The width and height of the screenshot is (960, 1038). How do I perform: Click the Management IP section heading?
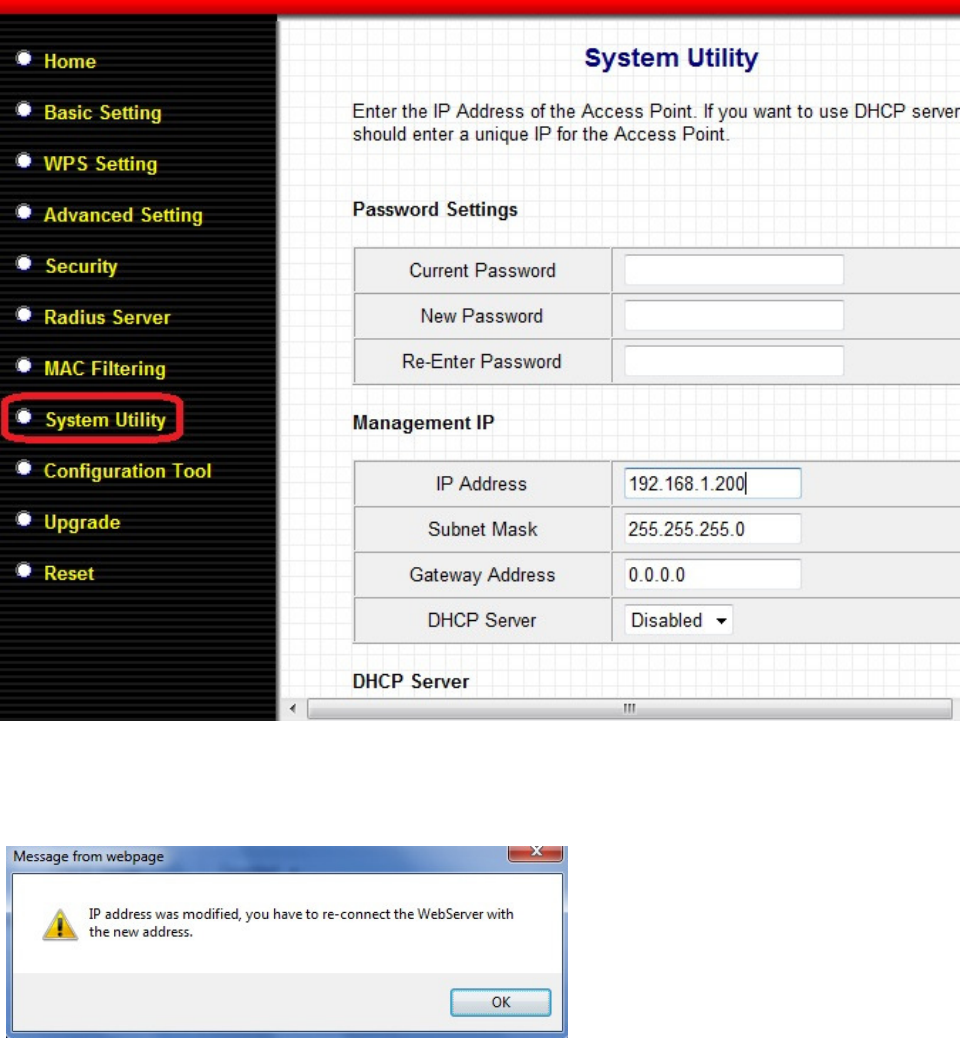tap(423, 422)
